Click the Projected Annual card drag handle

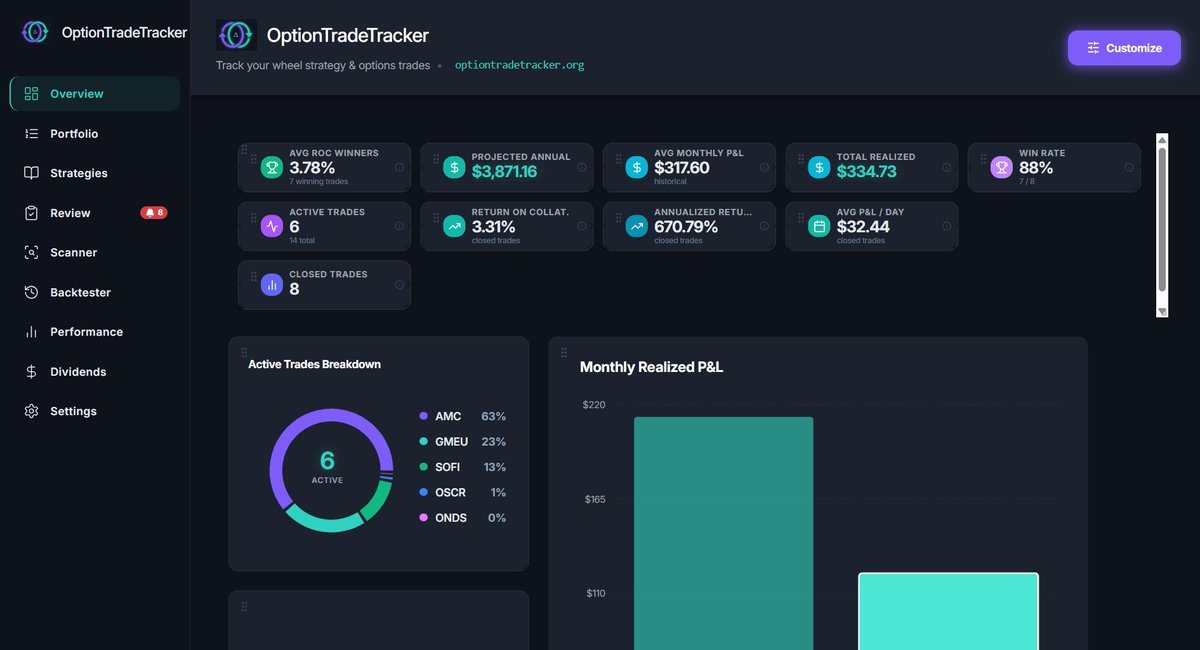(x=436, y=160)
